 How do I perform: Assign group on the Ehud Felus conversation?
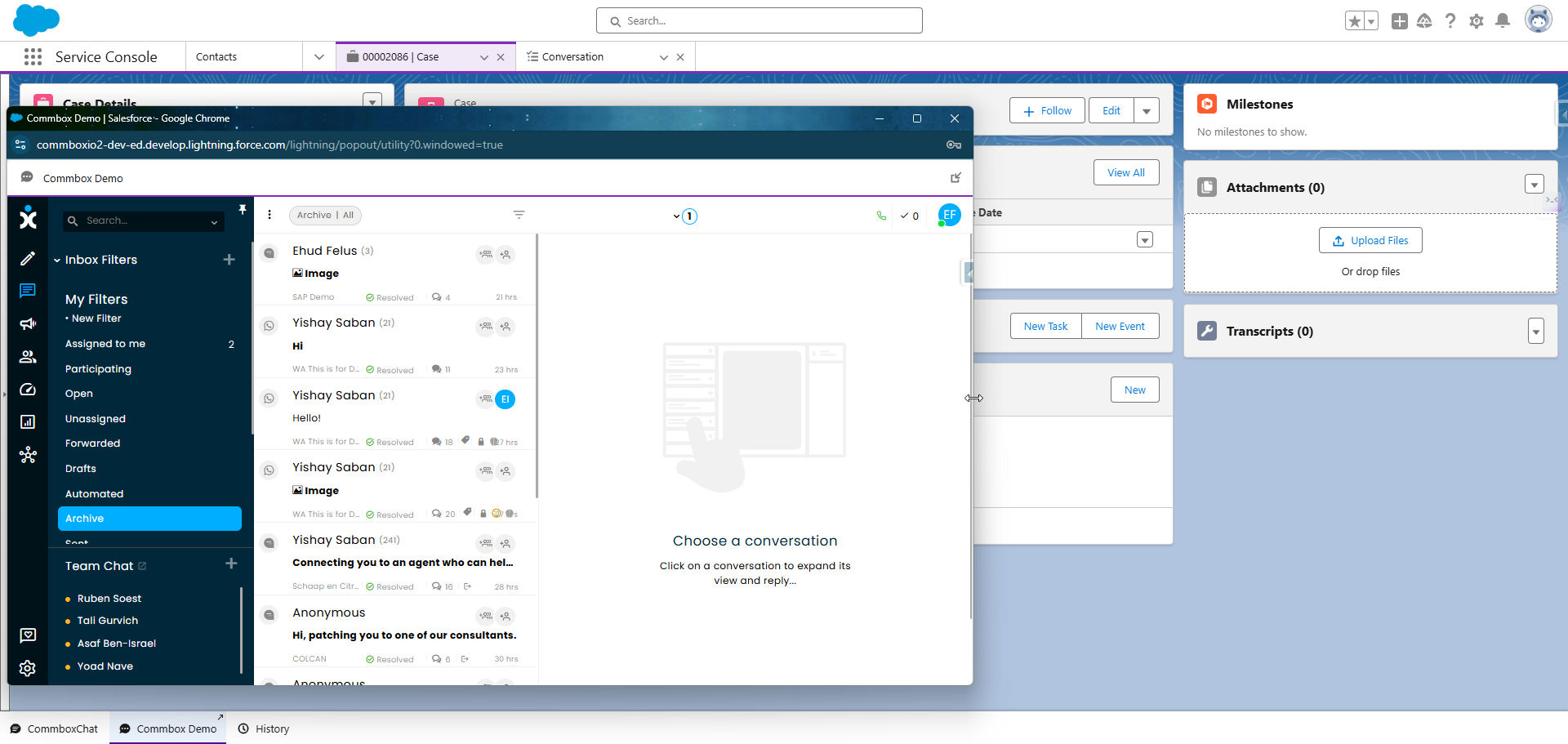click(x=485, y=255)
